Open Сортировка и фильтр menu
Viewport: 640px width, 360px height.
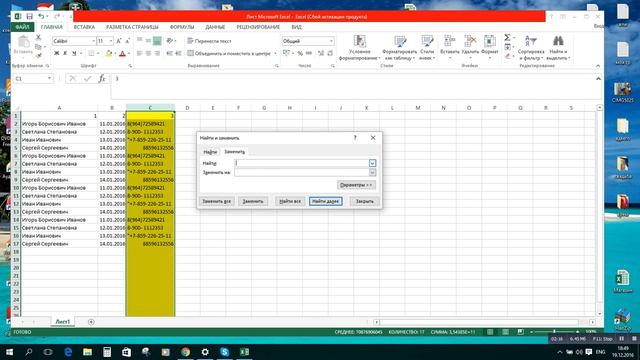[531, 47]
